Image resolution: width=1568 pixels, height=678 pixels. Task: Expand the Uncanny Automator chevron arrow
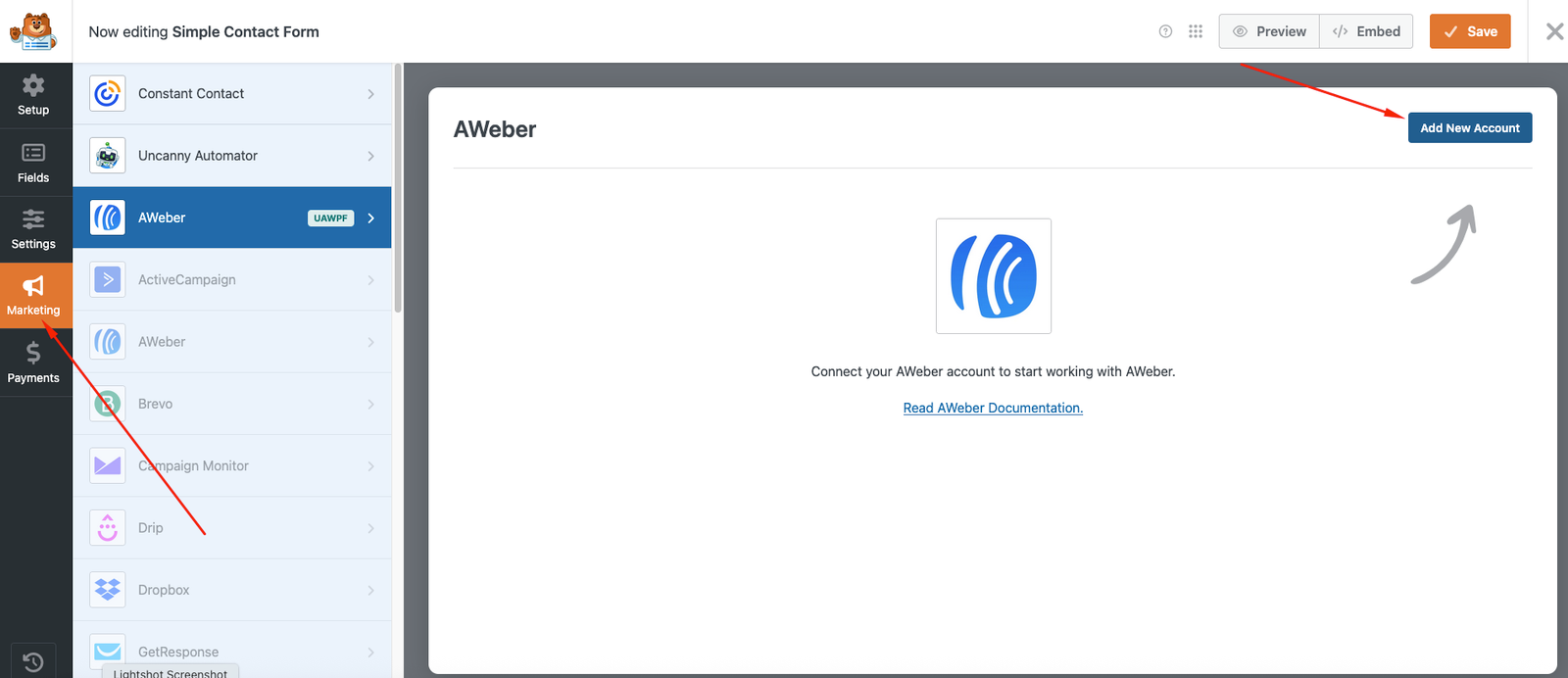tap(371, 156)
